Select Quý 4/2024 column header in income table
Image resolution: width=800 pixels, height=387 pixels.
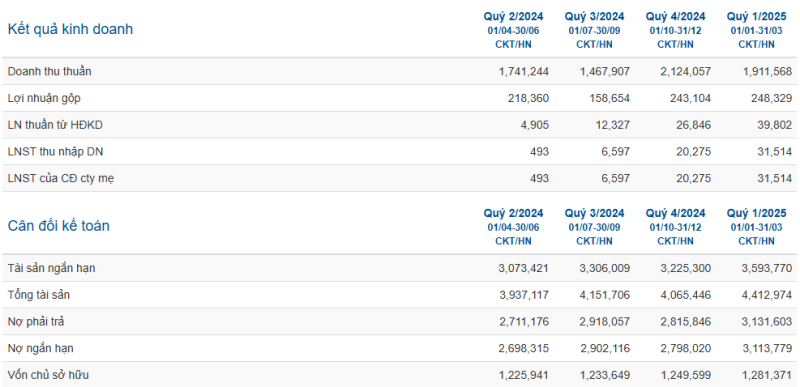(x=676, y=16)
